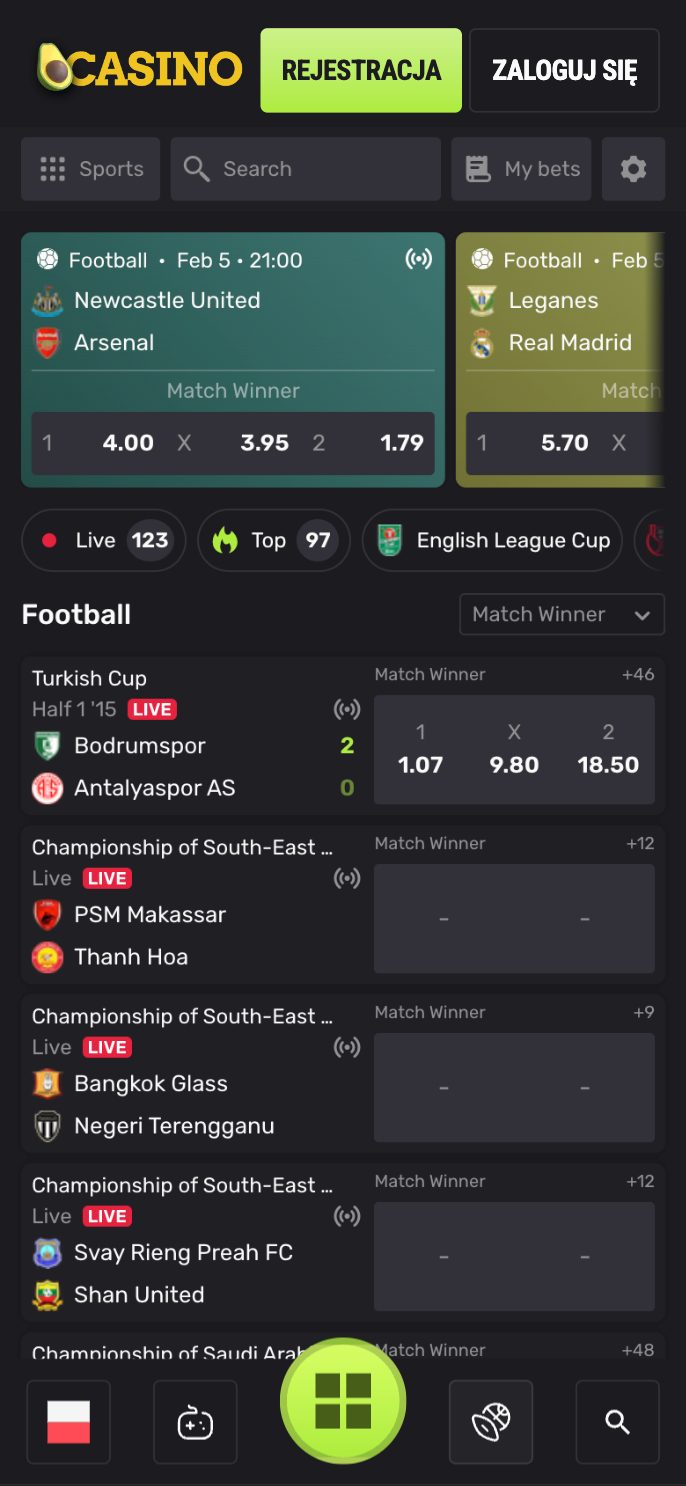Click the Polish flag language icon
Image resolution: width=686 pixels, height=1486 pixels.
pos(68,1421)
